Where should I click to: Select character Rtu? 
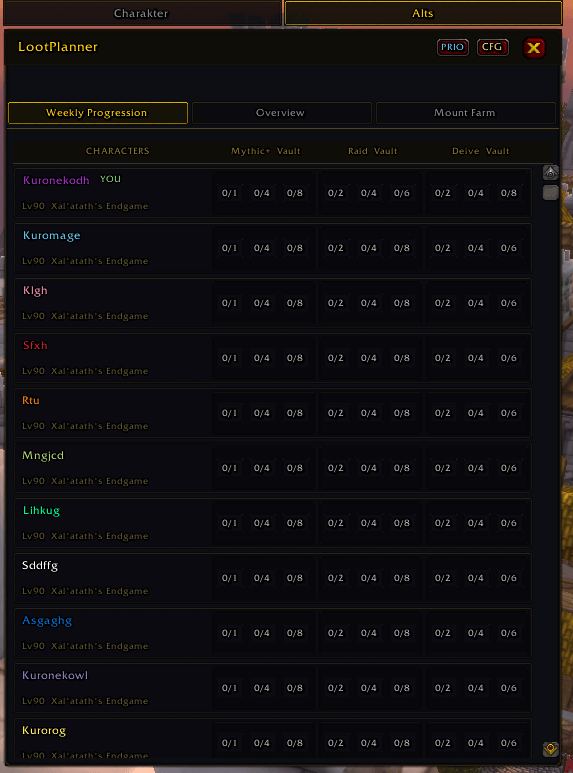point(31,400)
